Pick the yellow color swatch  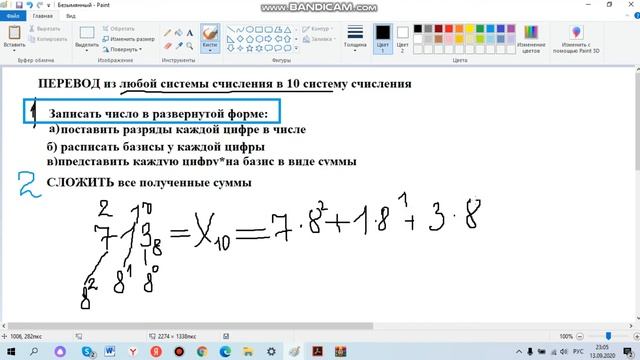click(470, 29)
